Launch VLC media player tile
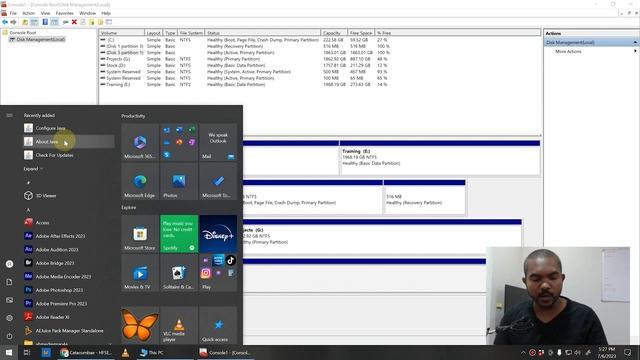This screenshot has width=640, height=360. (179, 326)
